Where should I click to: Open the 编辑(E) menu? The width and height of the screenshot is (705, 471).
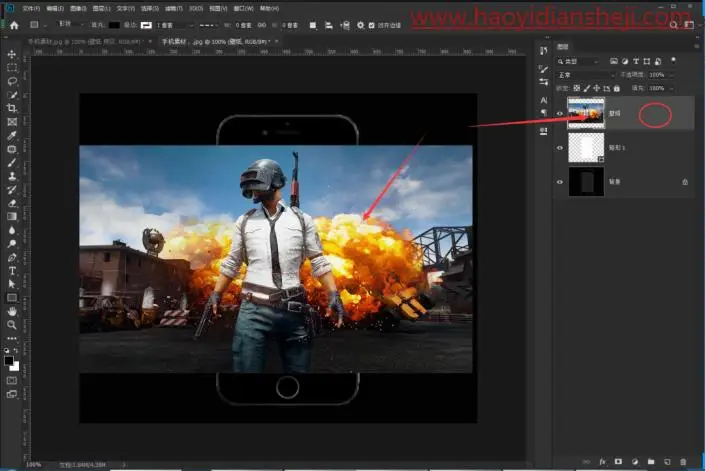click(x=54, y=9)
